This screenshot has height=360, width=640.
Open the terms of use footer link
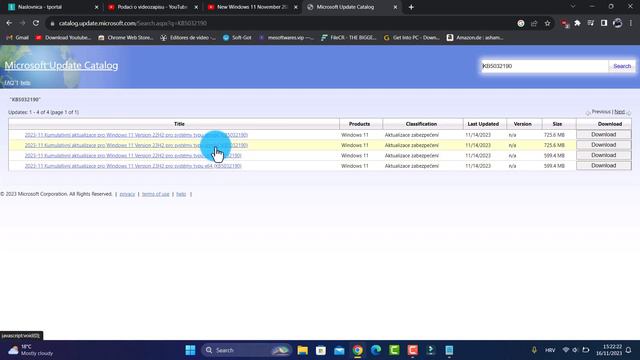[x=156, y=194]
